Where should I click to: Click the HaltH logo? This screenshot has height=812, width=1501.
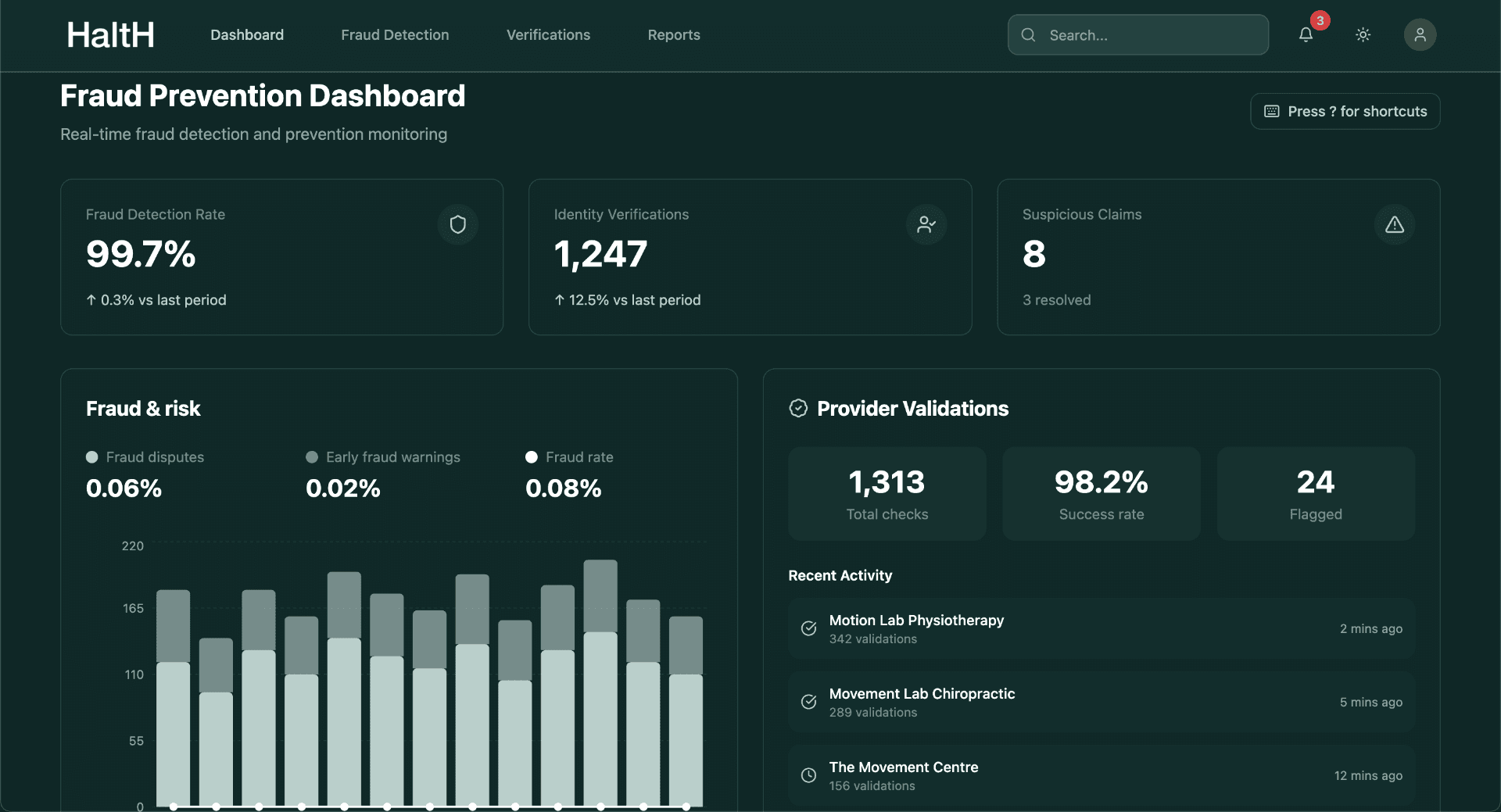point(110,35)
